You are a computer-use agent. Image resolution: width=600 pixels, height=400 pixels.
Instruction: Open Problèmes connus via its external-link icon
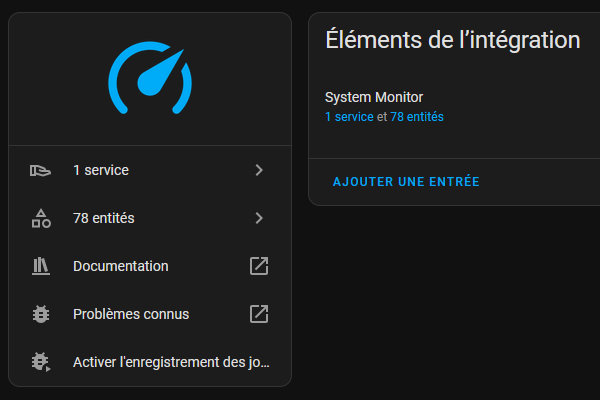tap(259, 314)
